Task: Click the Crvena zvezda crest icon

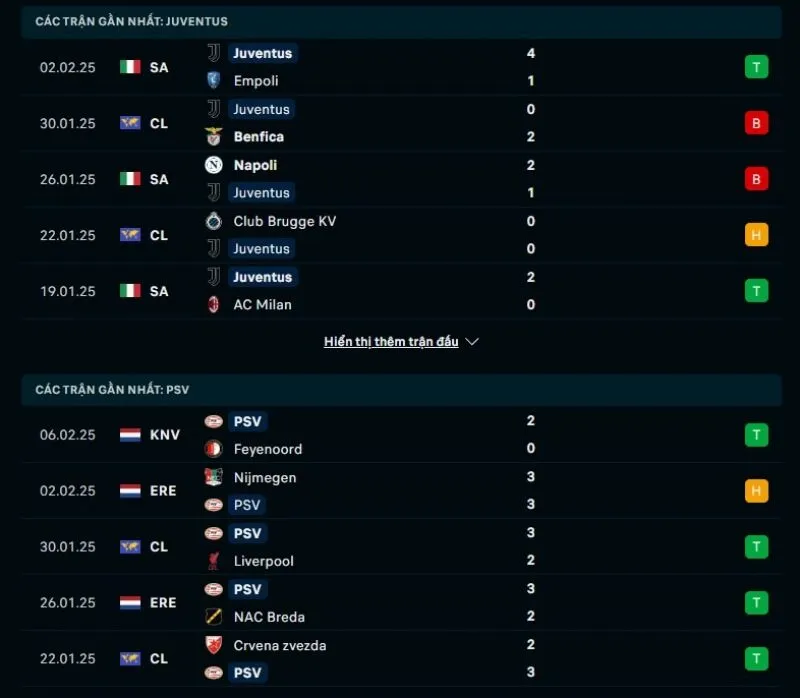Action: (x=213, y=646)
